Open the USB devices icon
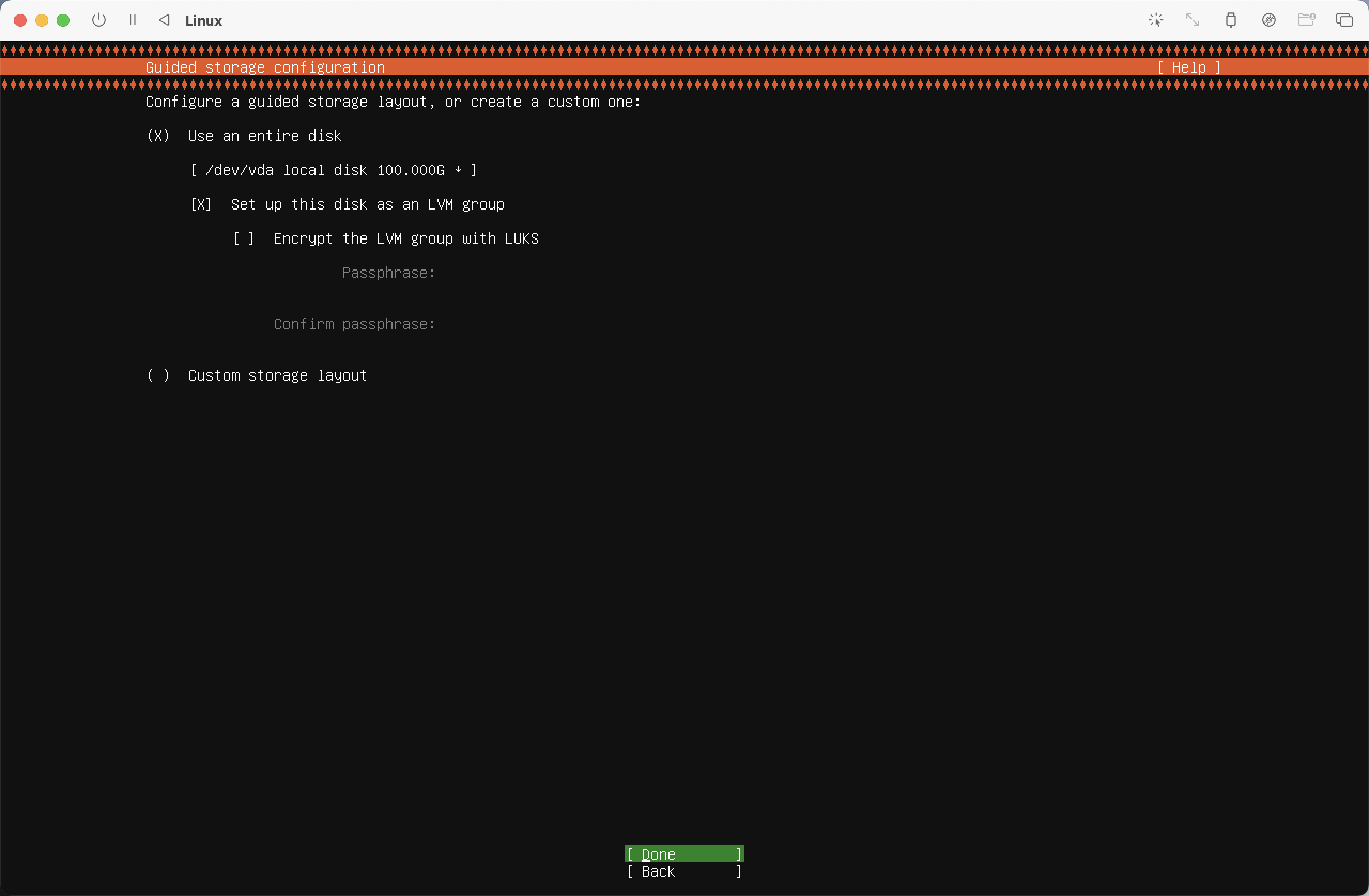The width and height of the screenshot is (1369, 896). click(1230, 20)
